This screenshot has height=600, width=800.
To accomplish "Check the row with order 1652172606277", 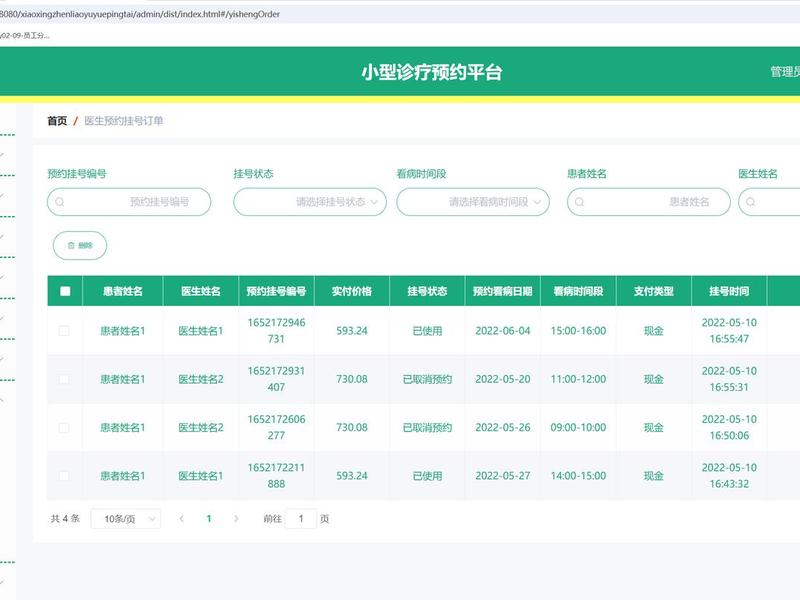I will pyautogui.click(x=64, y=428).
